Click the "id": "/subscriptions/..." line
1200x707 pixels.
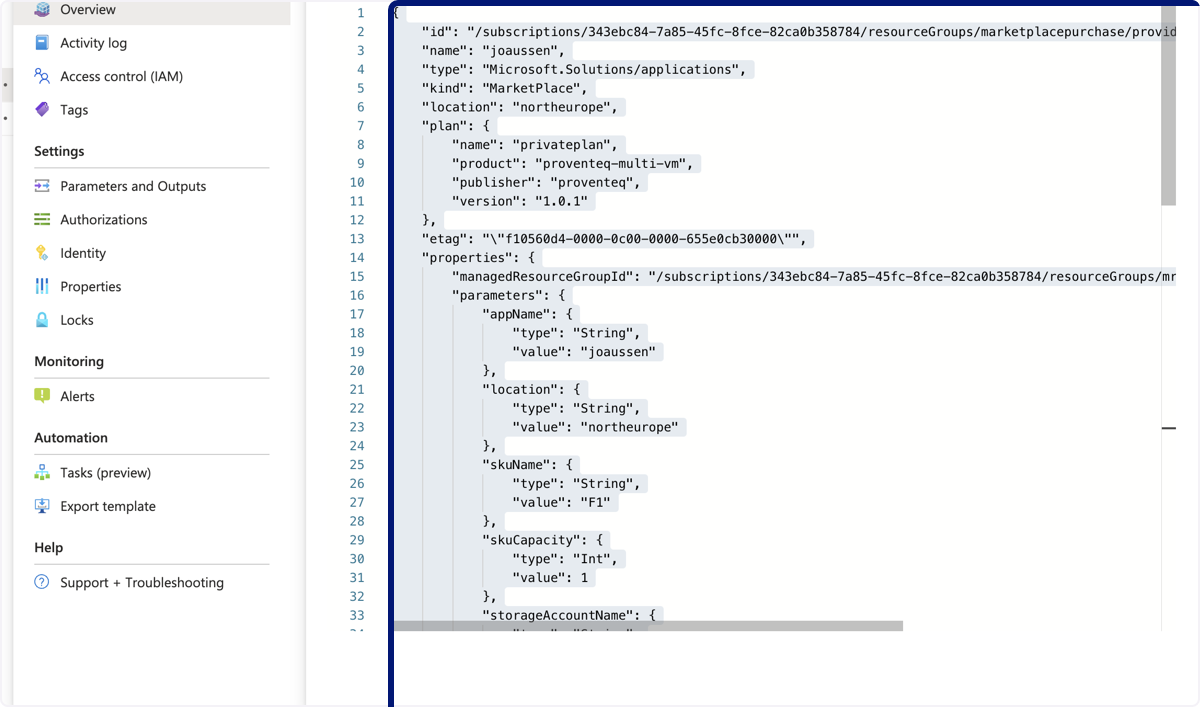click(x=798, y=31)
